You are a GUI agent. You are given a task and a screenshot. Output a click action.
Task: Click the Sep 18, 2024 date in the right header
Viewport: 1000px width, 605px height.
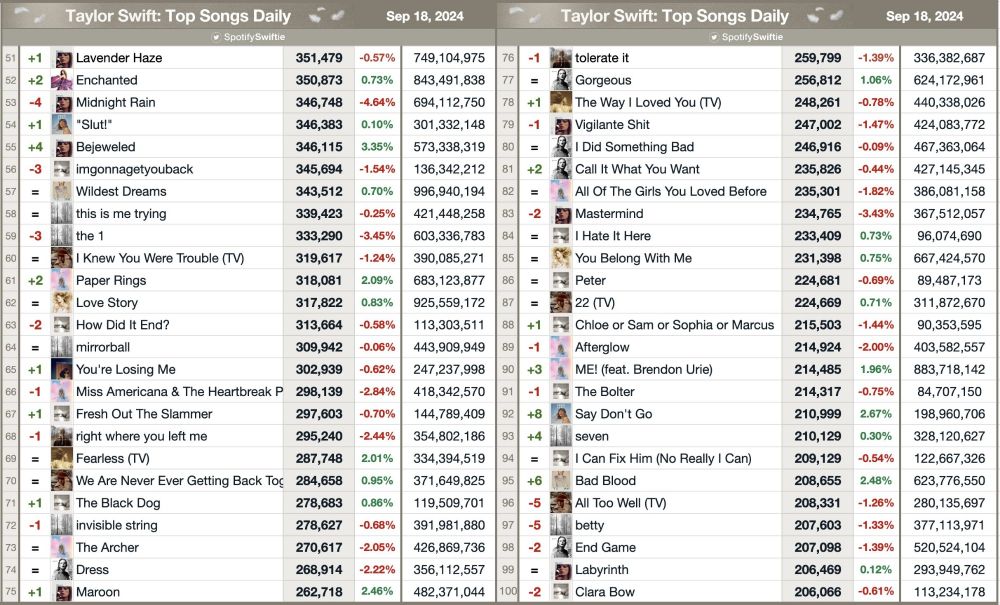[924, 17]
